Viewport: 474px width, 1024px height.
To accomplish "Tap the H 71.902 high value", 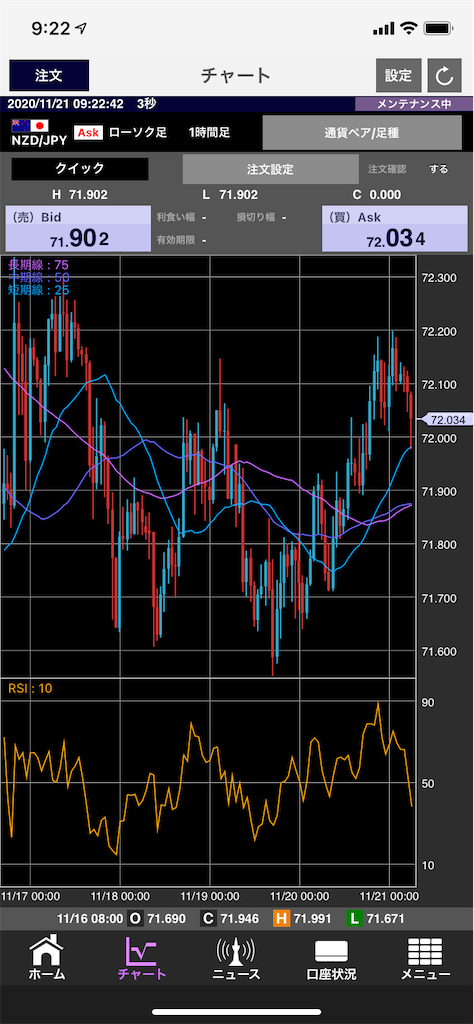I will click(x=80, y=195).
